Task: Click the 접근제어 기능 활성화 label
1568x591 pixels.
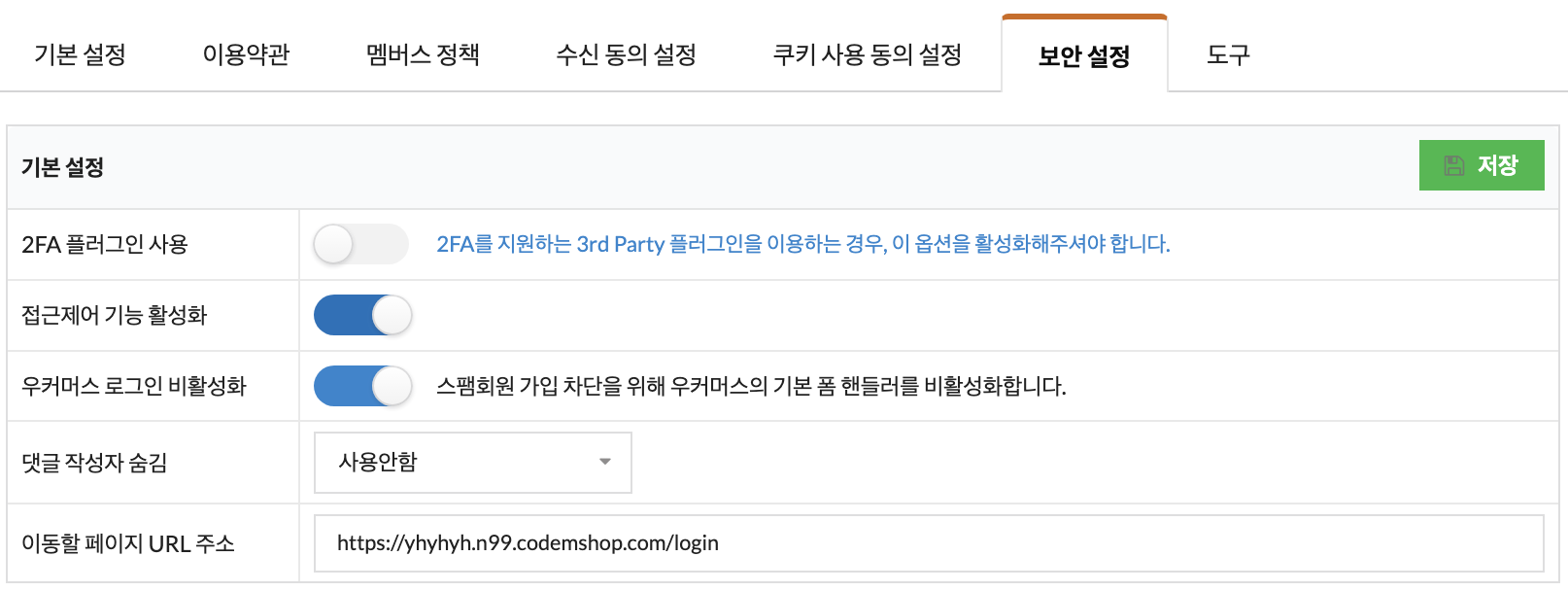Action: 114,315
